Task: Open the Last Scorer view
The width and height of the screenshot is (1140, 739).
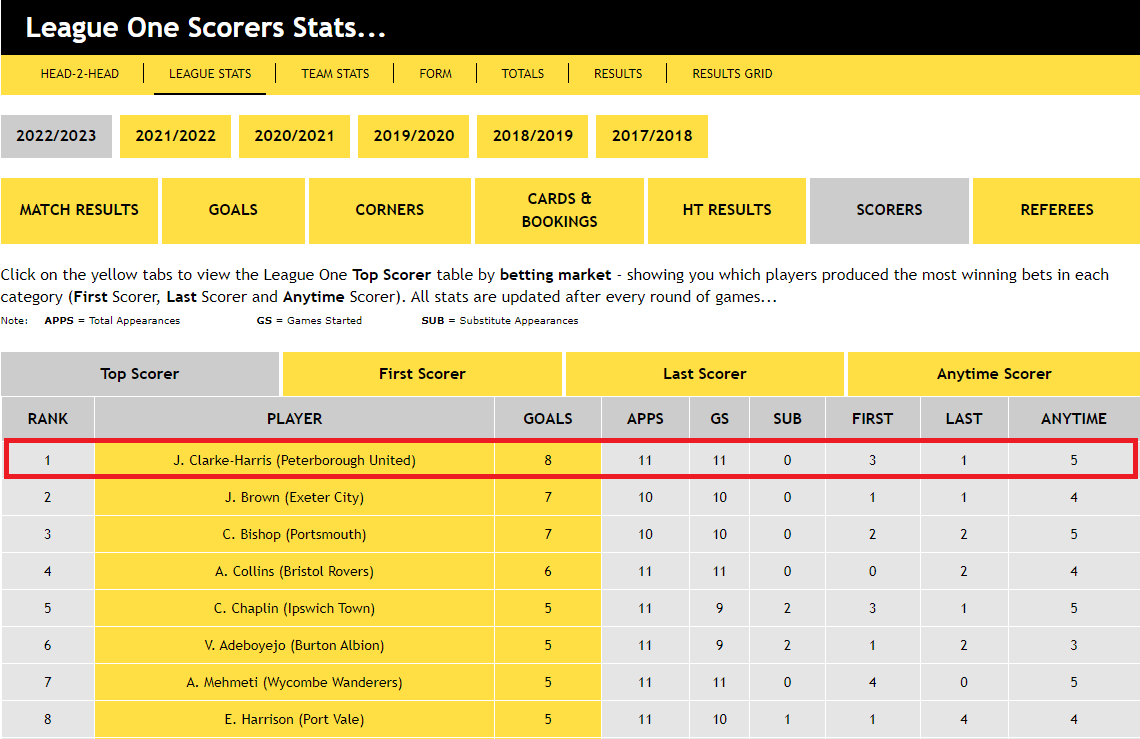Action: pyautogui.click(x=704, y=373)
